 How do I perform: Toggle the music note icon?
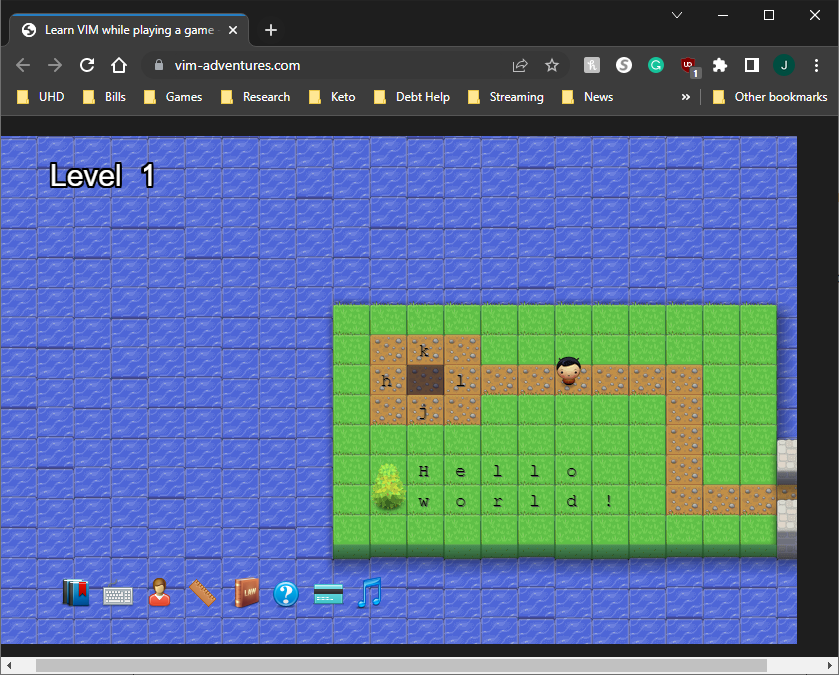point(369,592)
